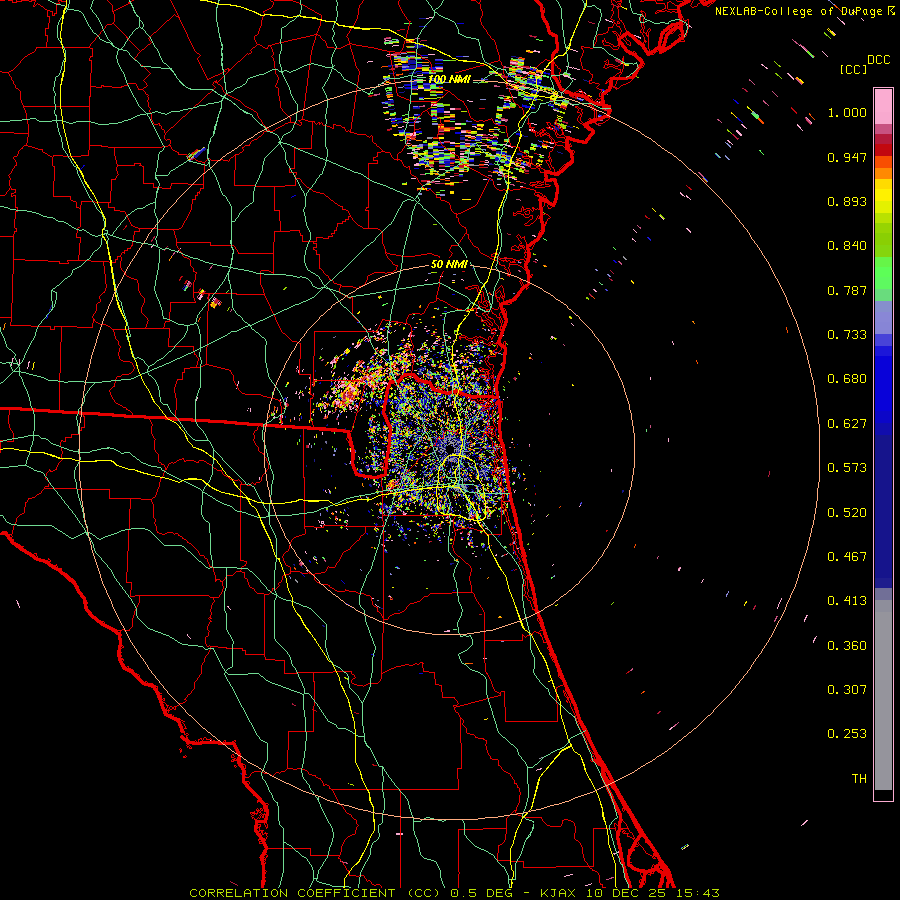The image size is (900, 900).
Task: Click the 0.253 legend value
Action: tap(847, 734)
